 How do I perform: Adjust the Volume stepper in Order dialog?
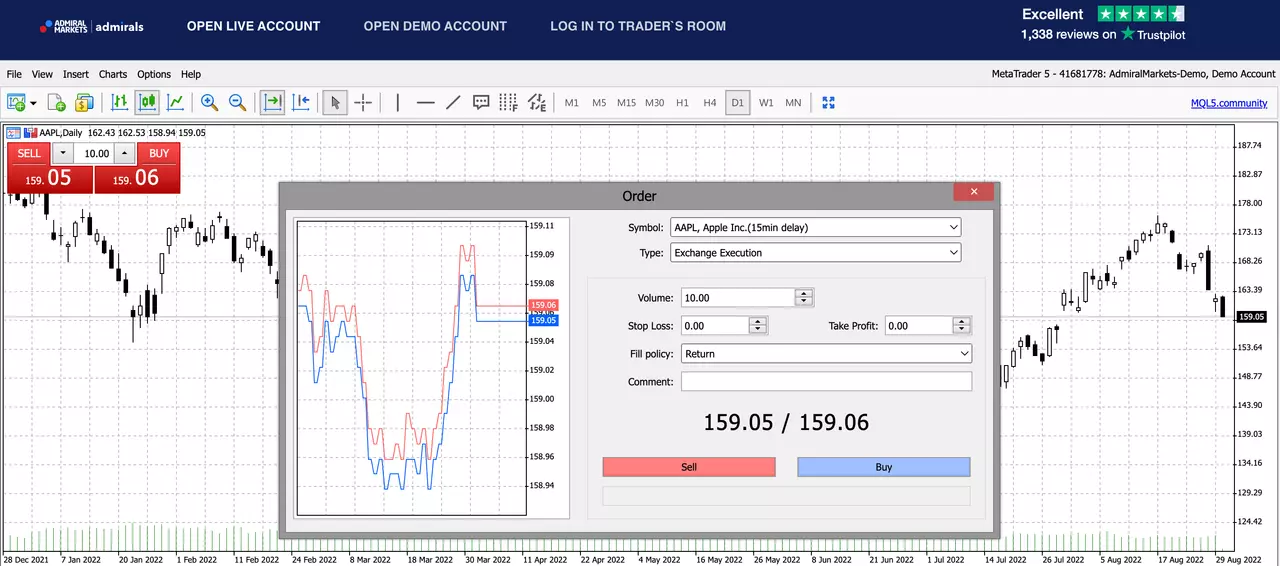804,297
